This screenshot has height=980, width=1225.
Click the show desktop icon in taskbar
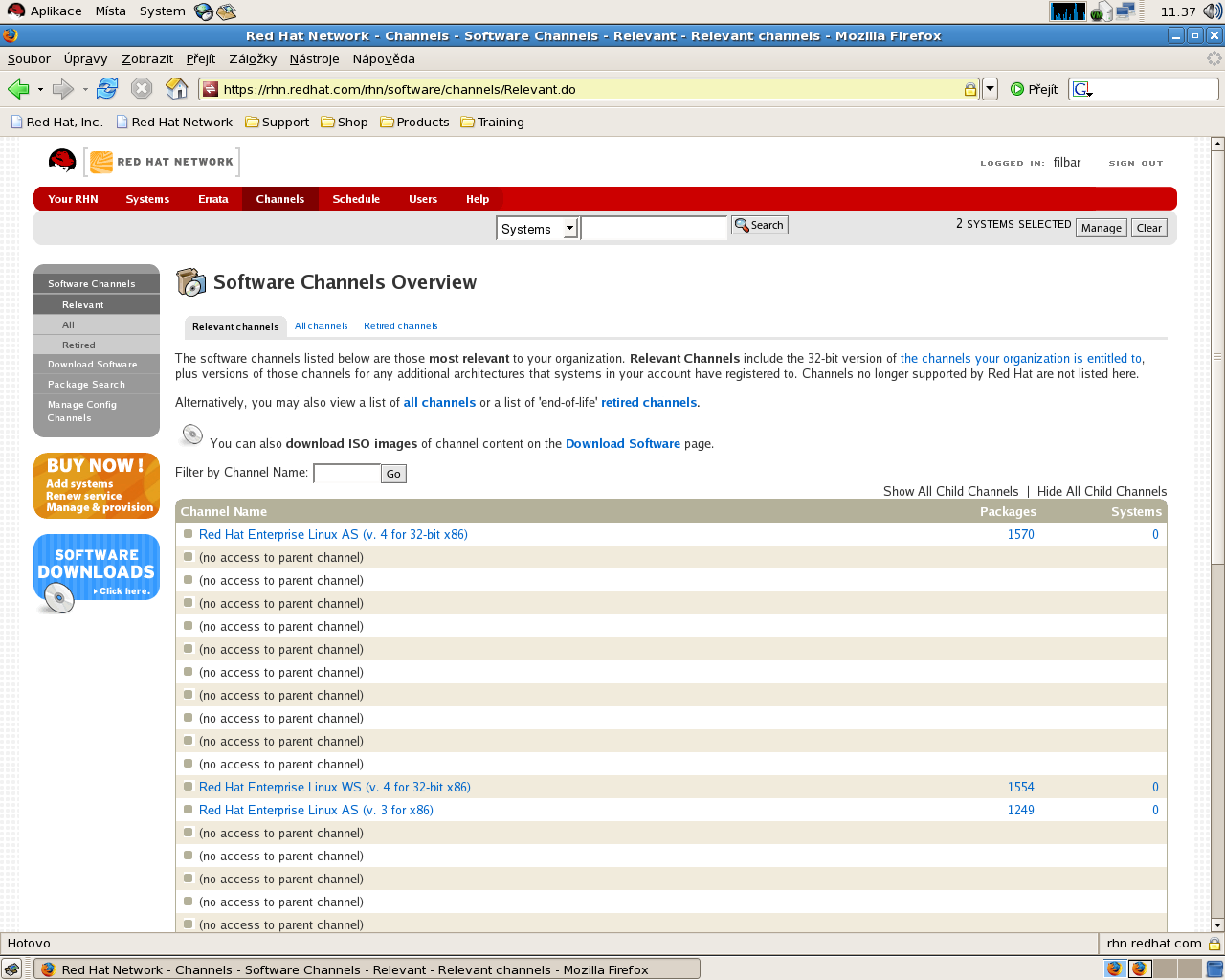click(x=11, y=969)
